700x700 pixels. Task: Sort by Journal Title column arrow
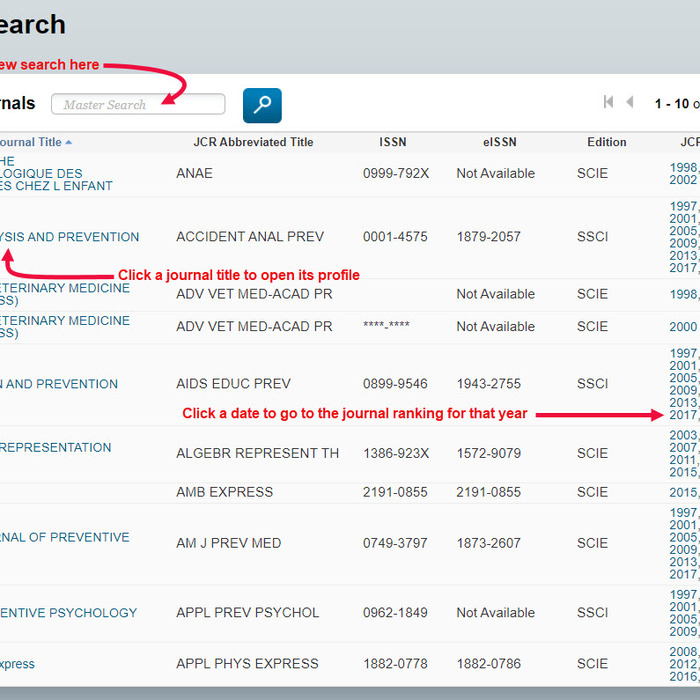68,142
